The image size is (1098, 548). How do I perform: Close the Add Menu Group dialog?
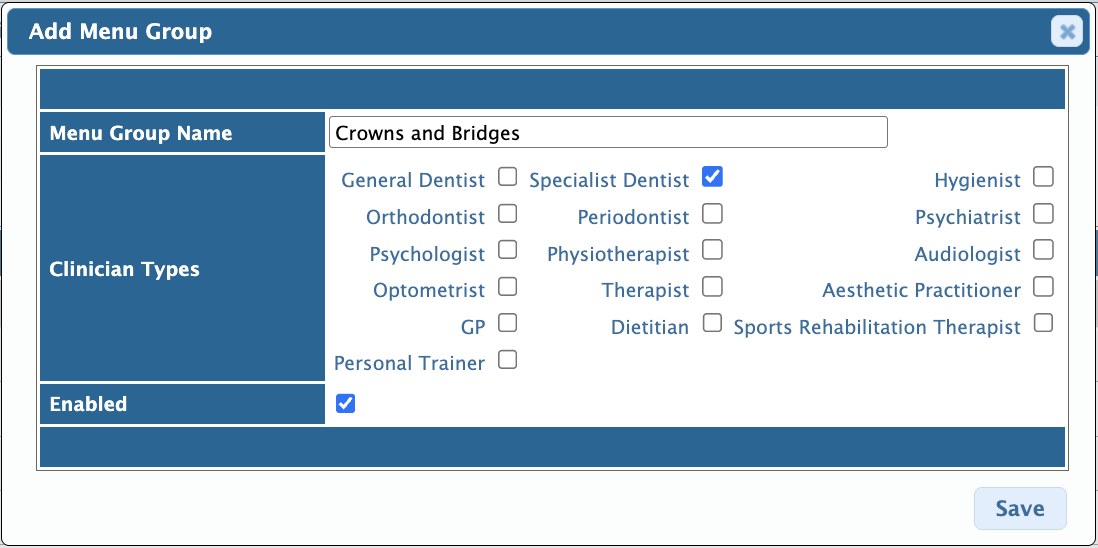tap(1066, 31)
